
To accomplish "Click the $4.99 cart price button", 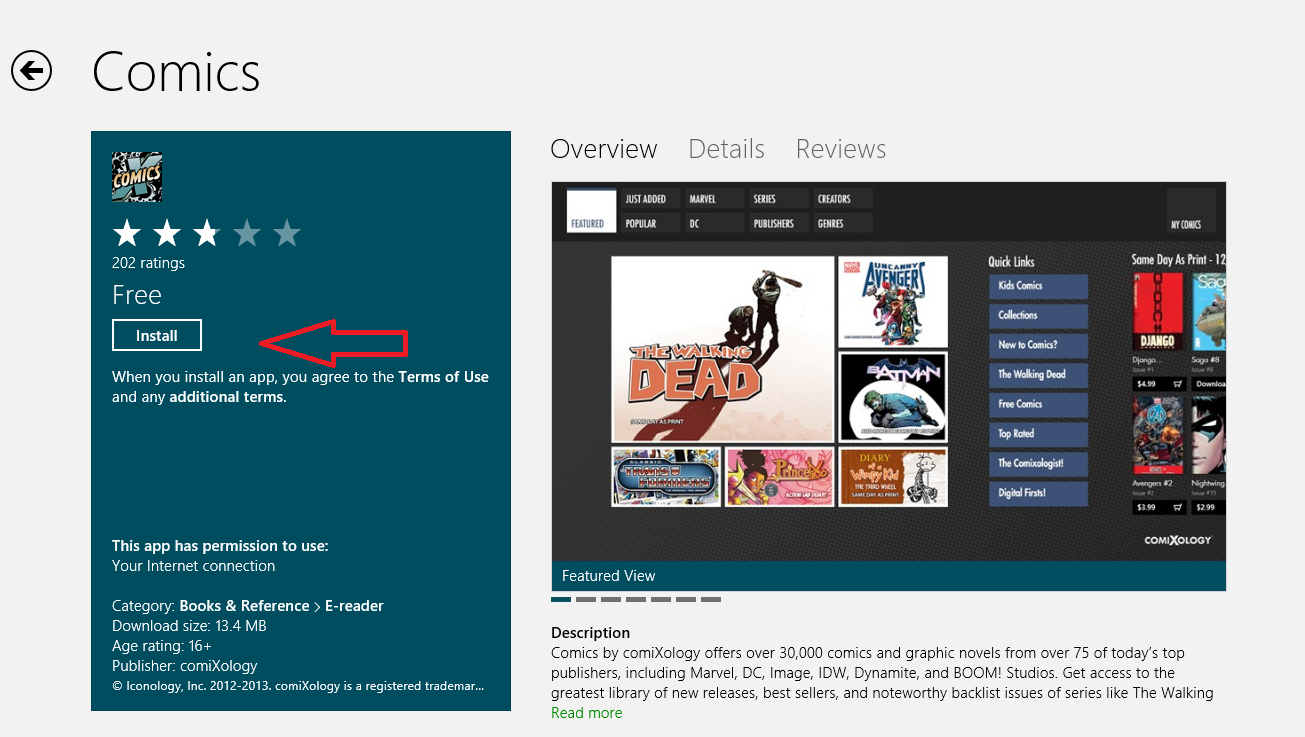I will pos(1158,384).
